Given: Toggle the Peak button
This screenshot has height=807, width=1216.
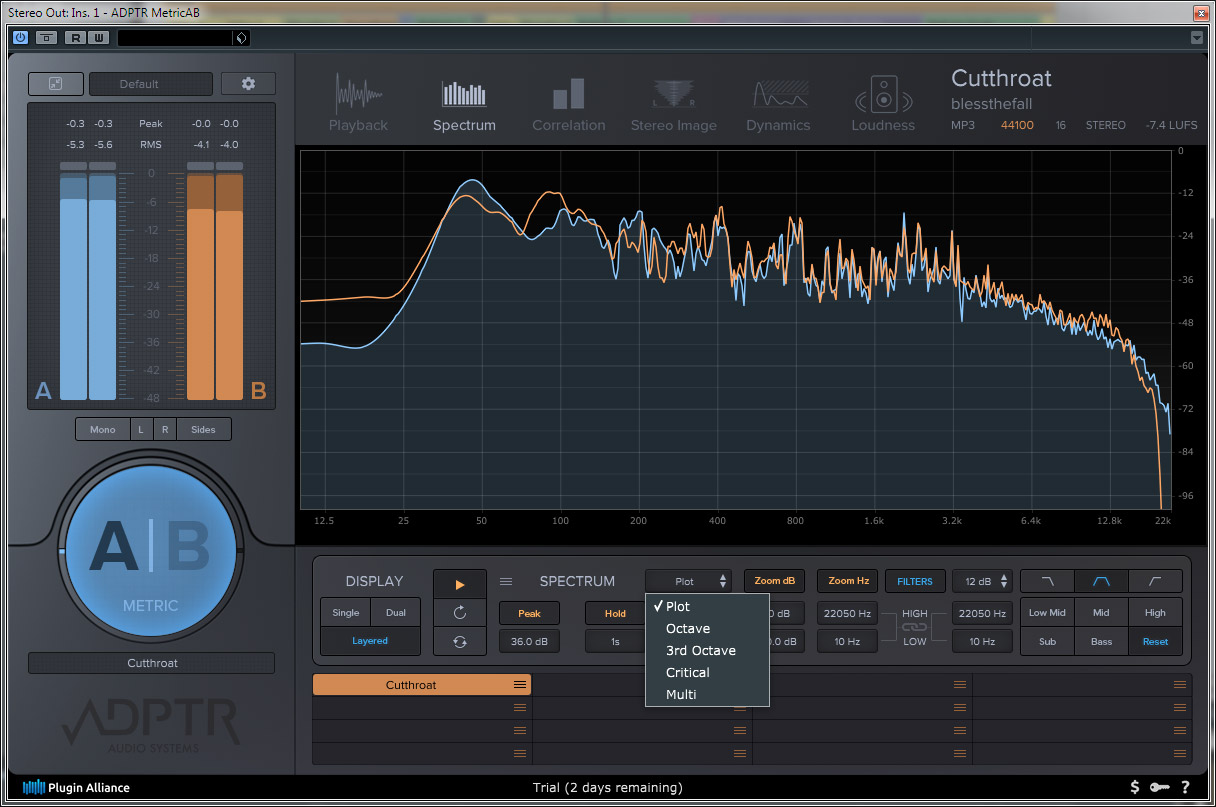Looking at the screenshot, I should 529,613.
